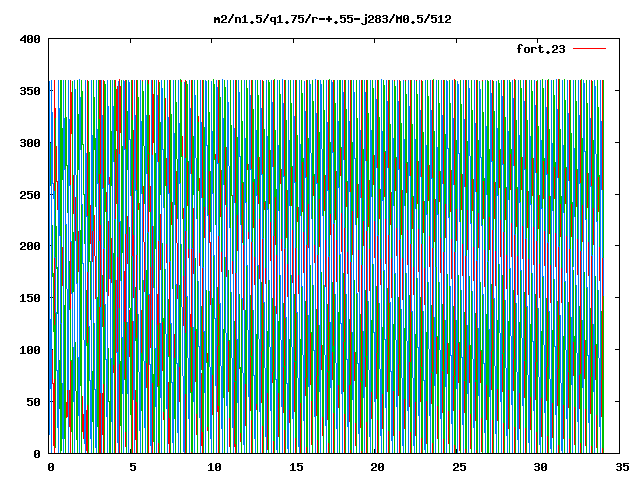Click y-axis label 400
The height and width of the screenshot is (480, 640).
click(x=30, y=39)
